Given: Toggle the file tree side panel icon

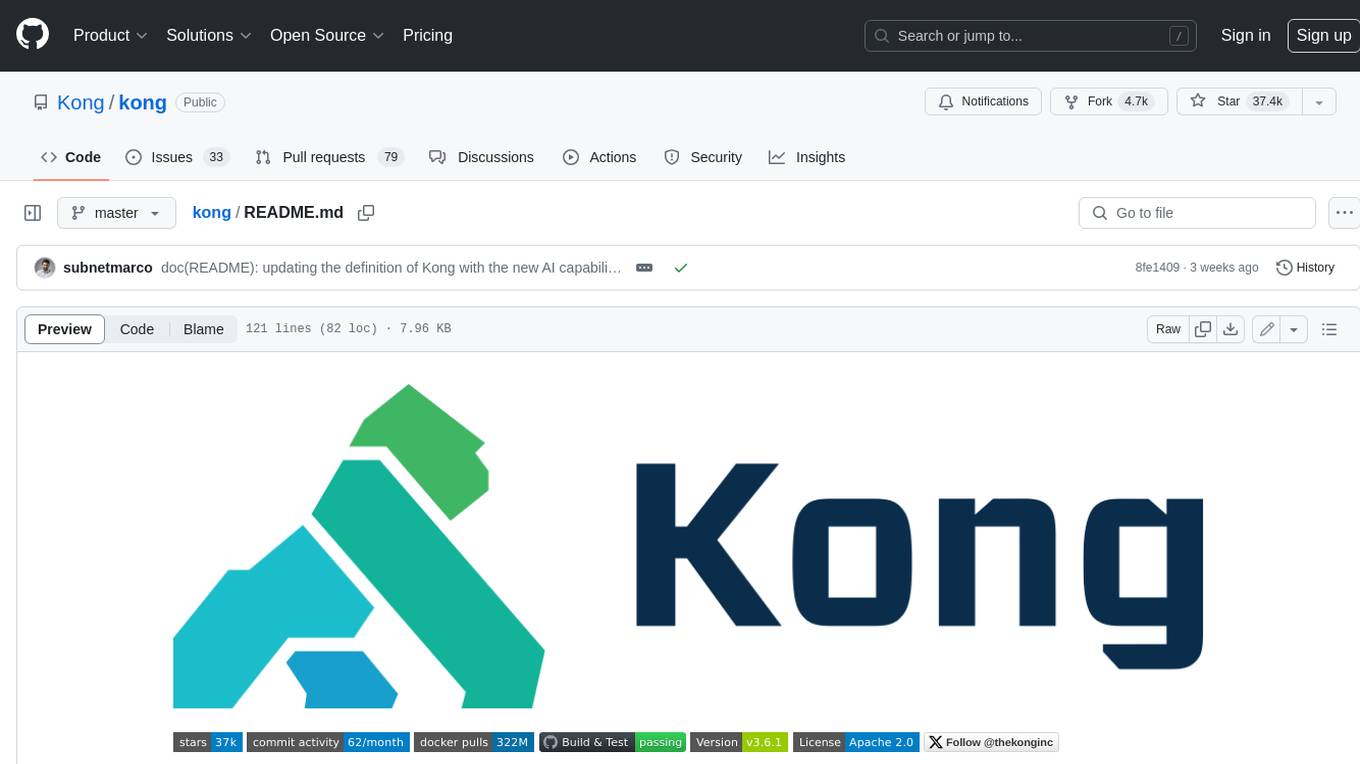Looking at the screenshot, I should point(33,213).
